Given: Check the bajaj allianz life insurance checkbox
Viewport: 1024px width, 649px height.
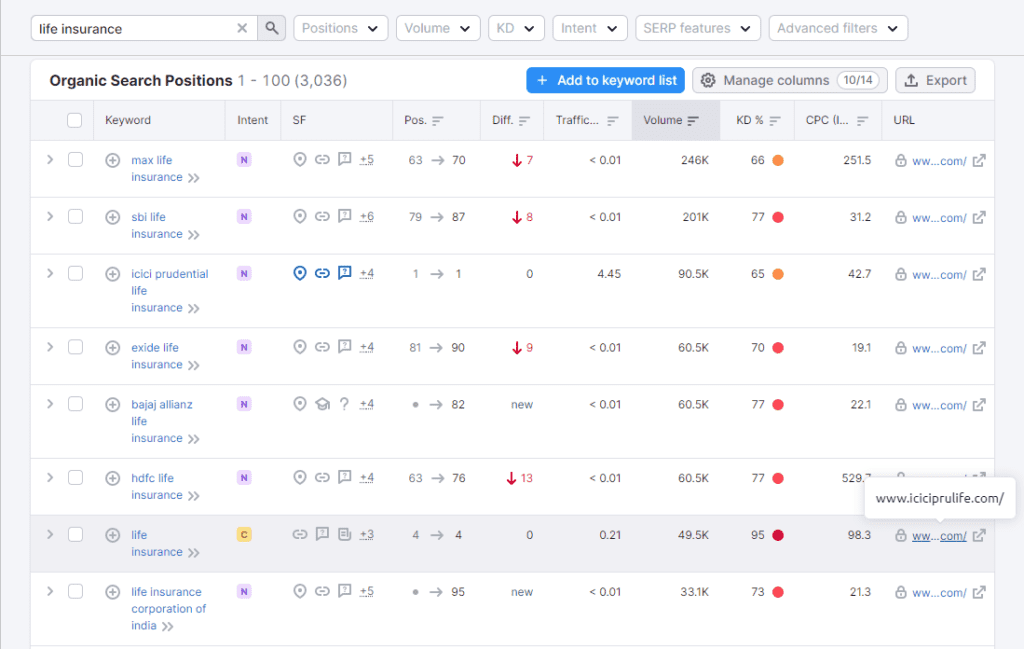Looking at the screenshot, I should [x=75, y=404].
